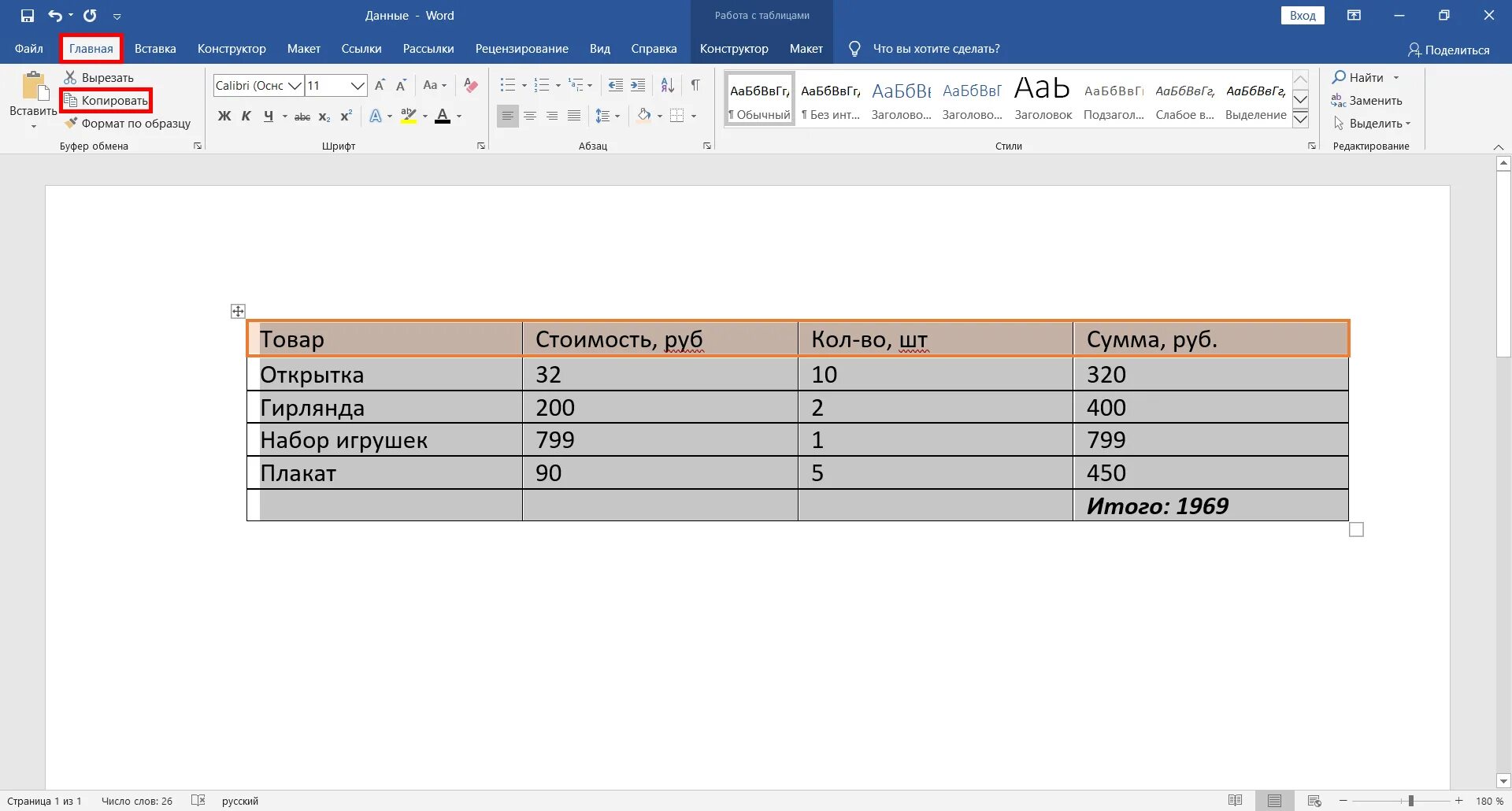Apply text effects A icon
This screenshot has width=1512, height=811.
376,116
